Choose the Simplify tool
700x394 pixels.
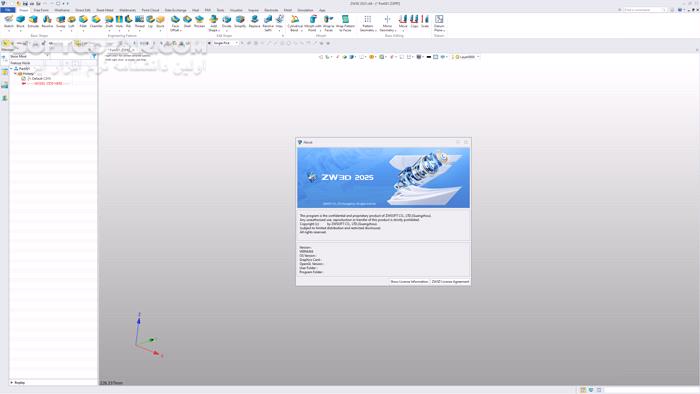pos(240,21)
